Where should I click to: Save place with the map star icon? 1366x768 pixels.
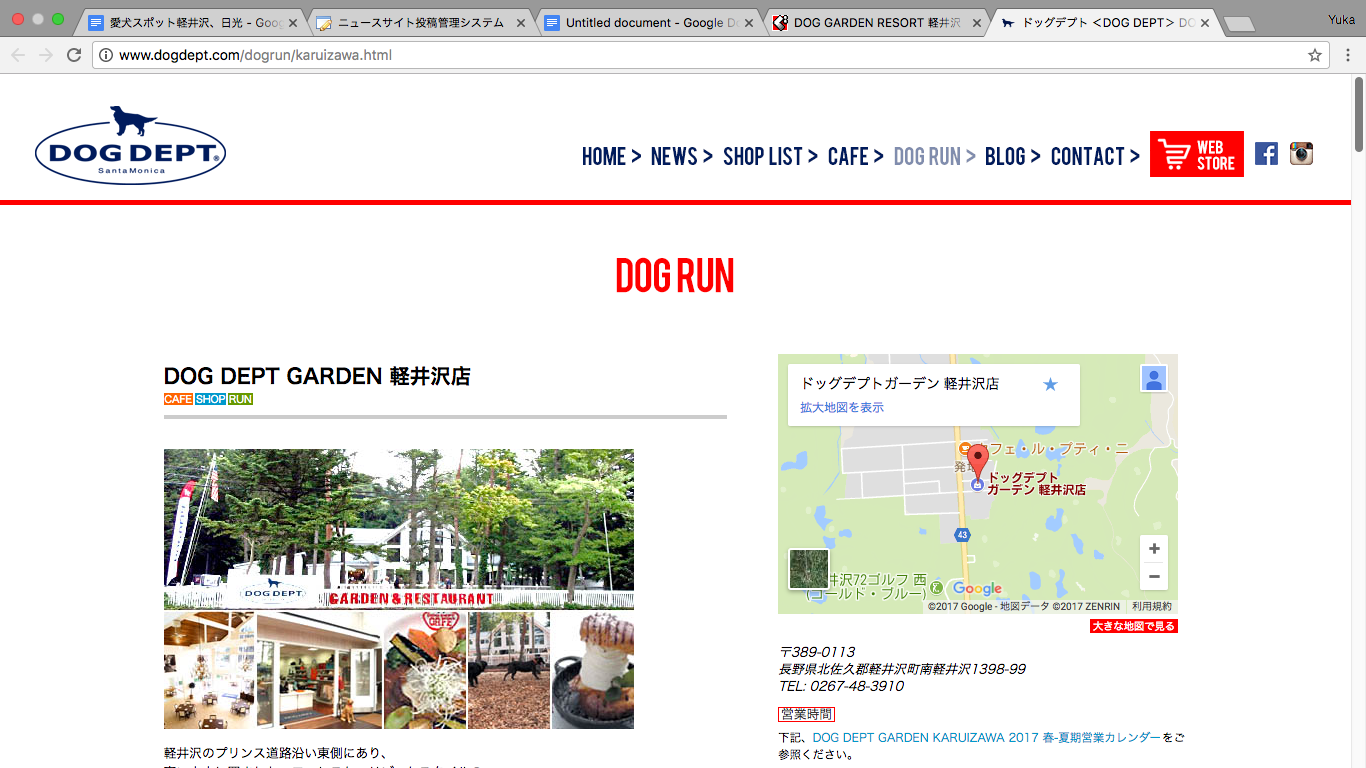tap(1050, 384)
